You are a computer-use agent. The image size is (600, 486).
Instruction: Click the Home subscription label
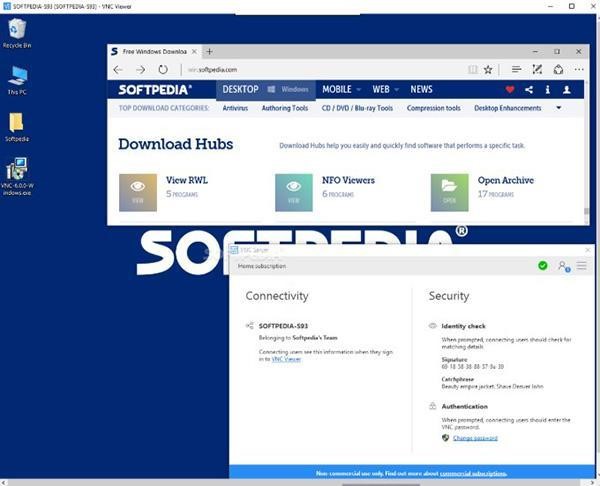262,266
